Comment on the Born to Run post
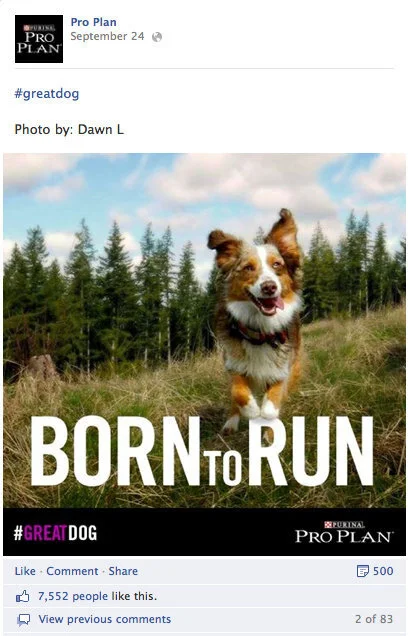408x636 pixels. click(x=72, y=571)
